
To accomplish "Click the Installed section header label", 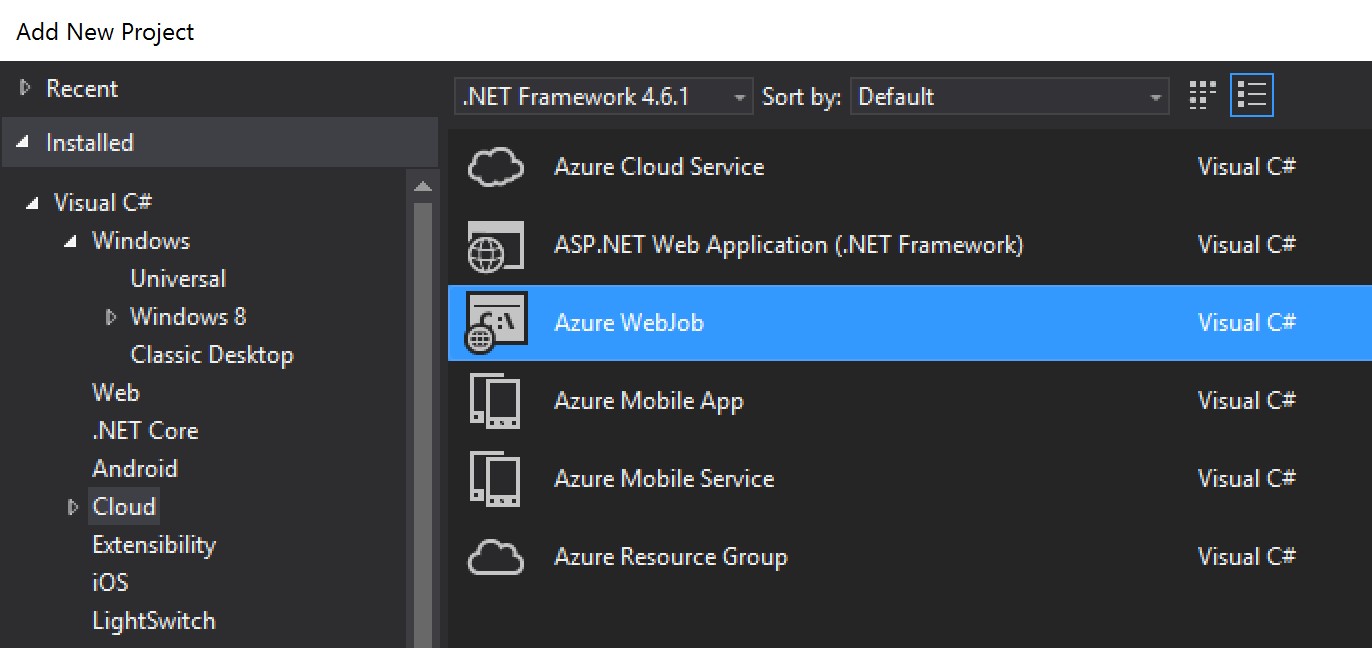I will coord(90,143).
